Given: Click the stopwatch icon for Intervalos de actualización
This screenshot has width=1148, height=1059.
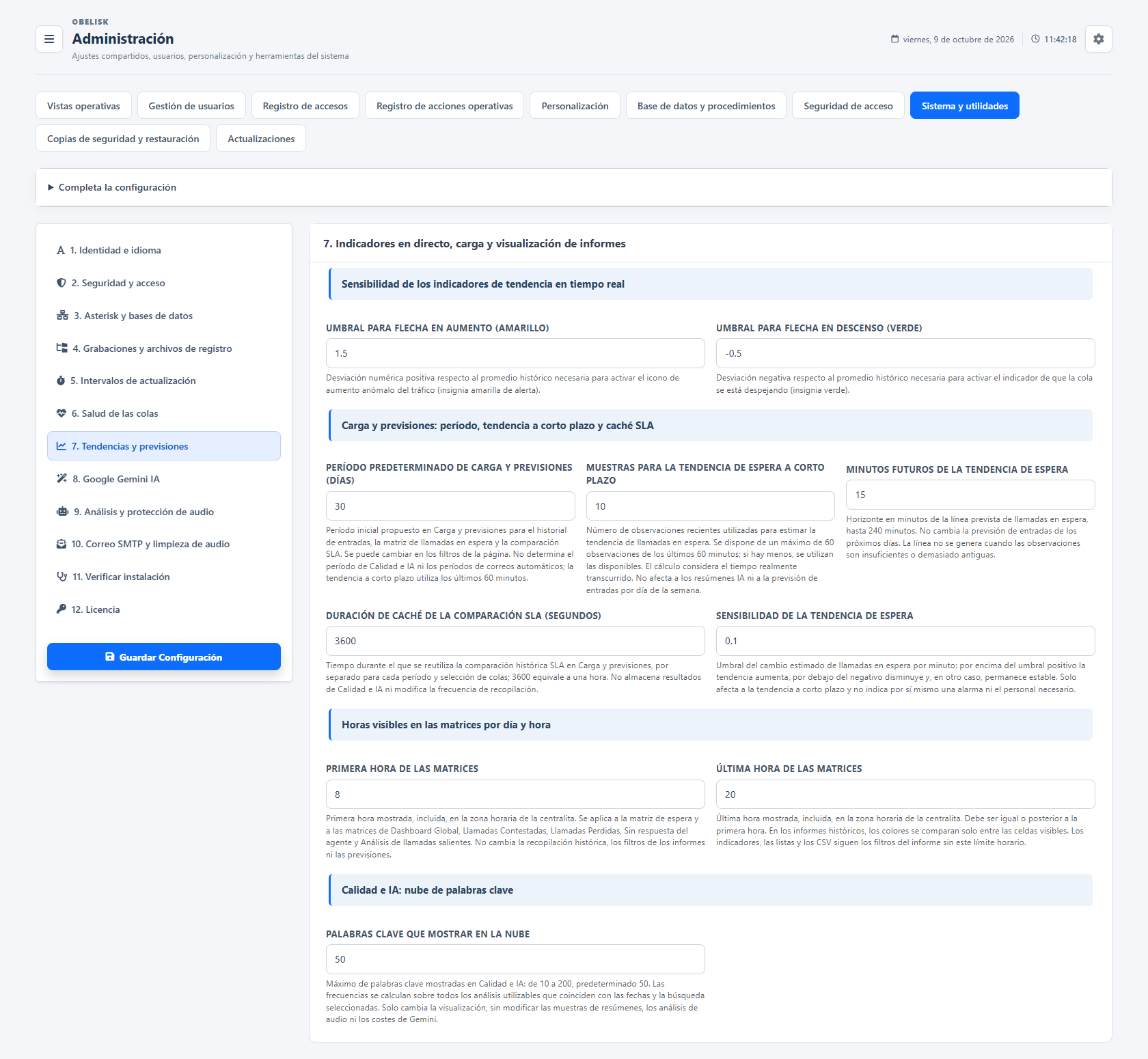Looking at the screenshot, I should [61, 381].
